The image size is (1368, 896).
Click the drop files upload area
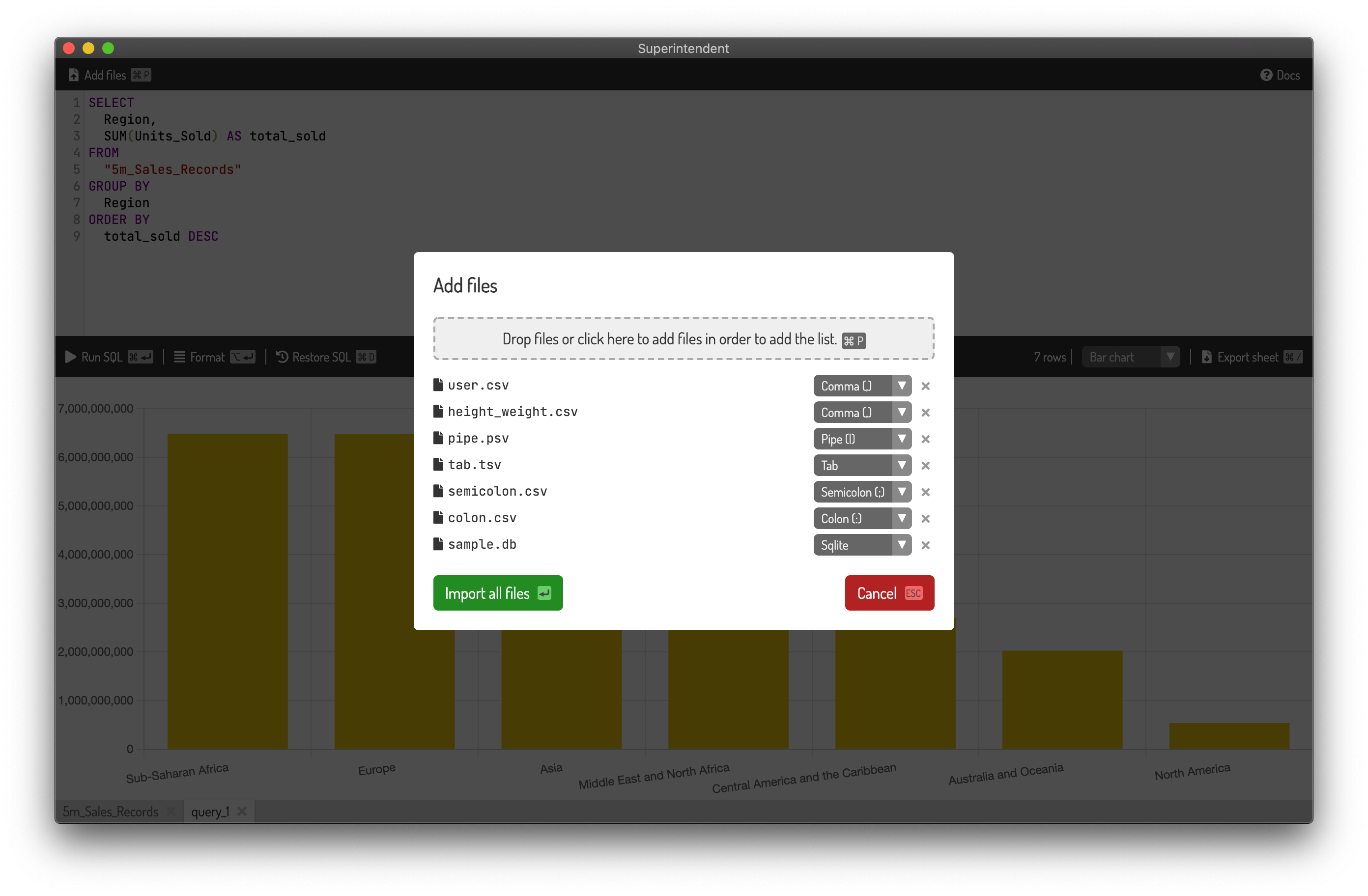(x=684, y=338)
